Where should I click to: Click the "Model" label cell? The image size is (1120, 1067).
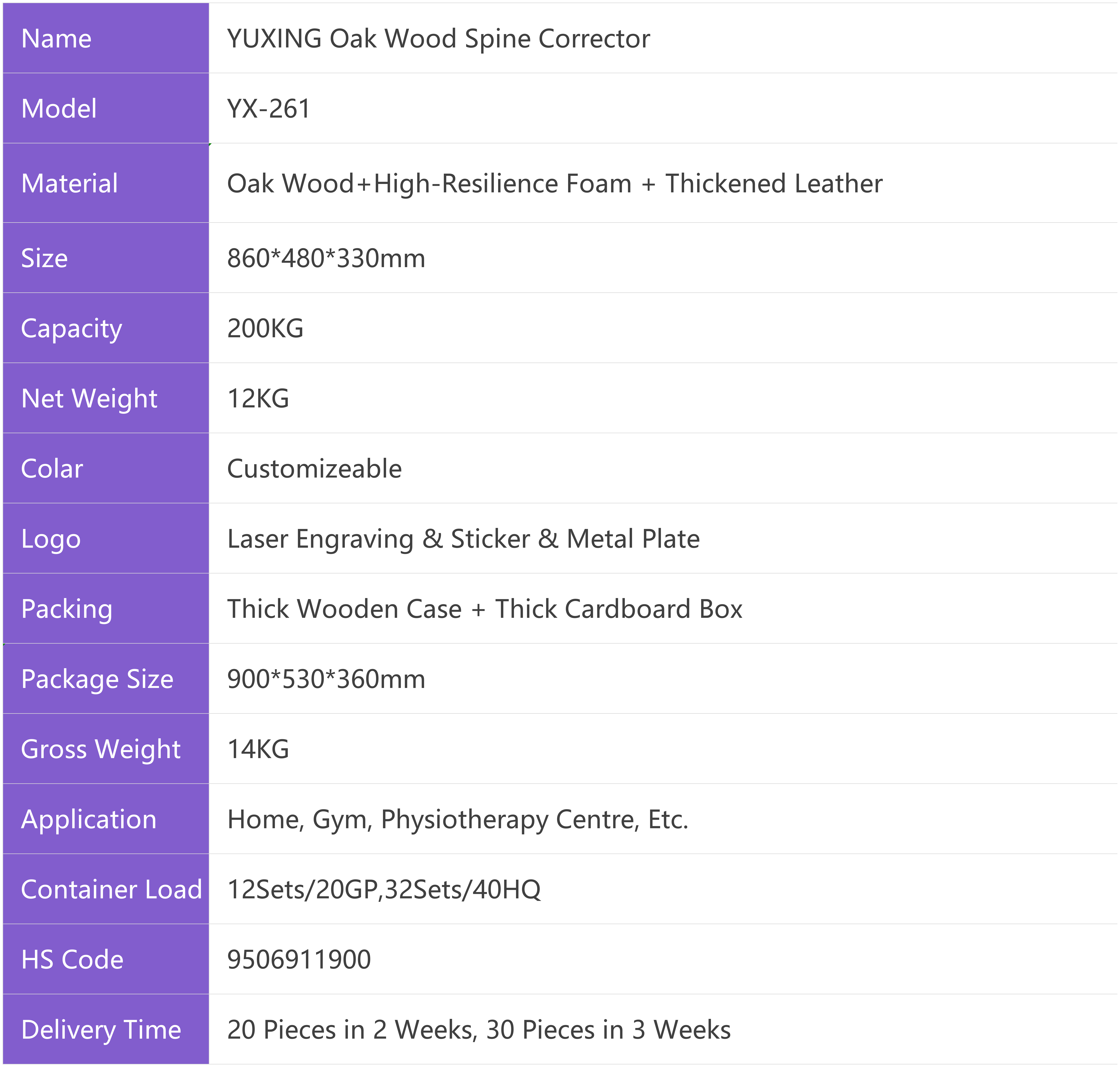click(x=106, y=108)
